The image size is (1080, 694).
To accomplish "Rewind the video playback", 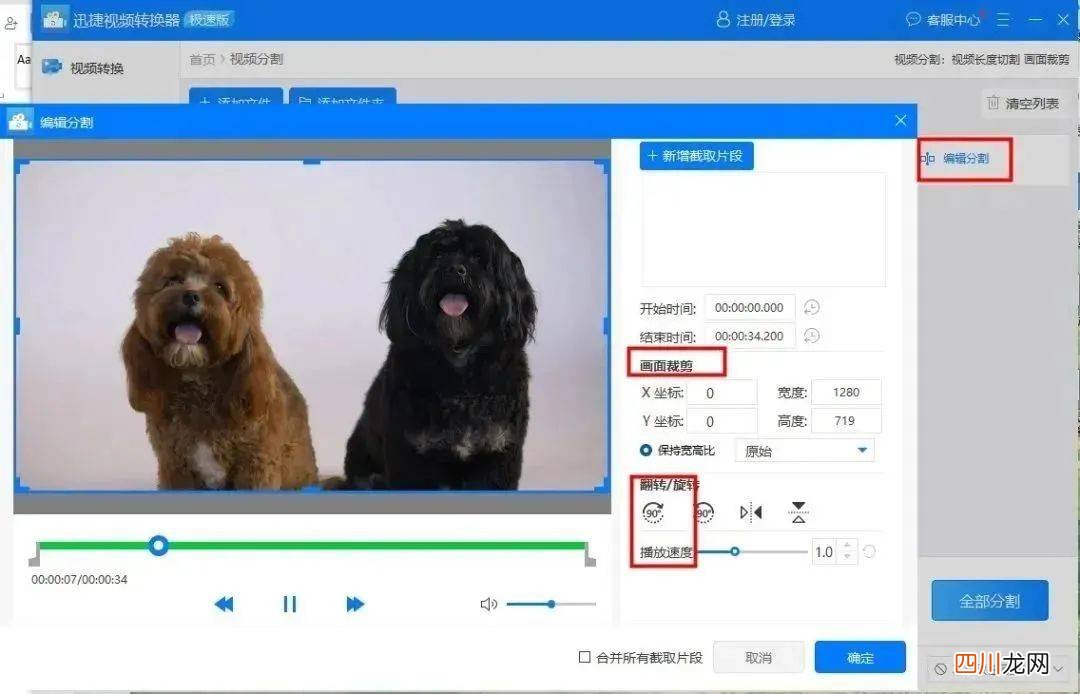I will click(x=224, y=604).
